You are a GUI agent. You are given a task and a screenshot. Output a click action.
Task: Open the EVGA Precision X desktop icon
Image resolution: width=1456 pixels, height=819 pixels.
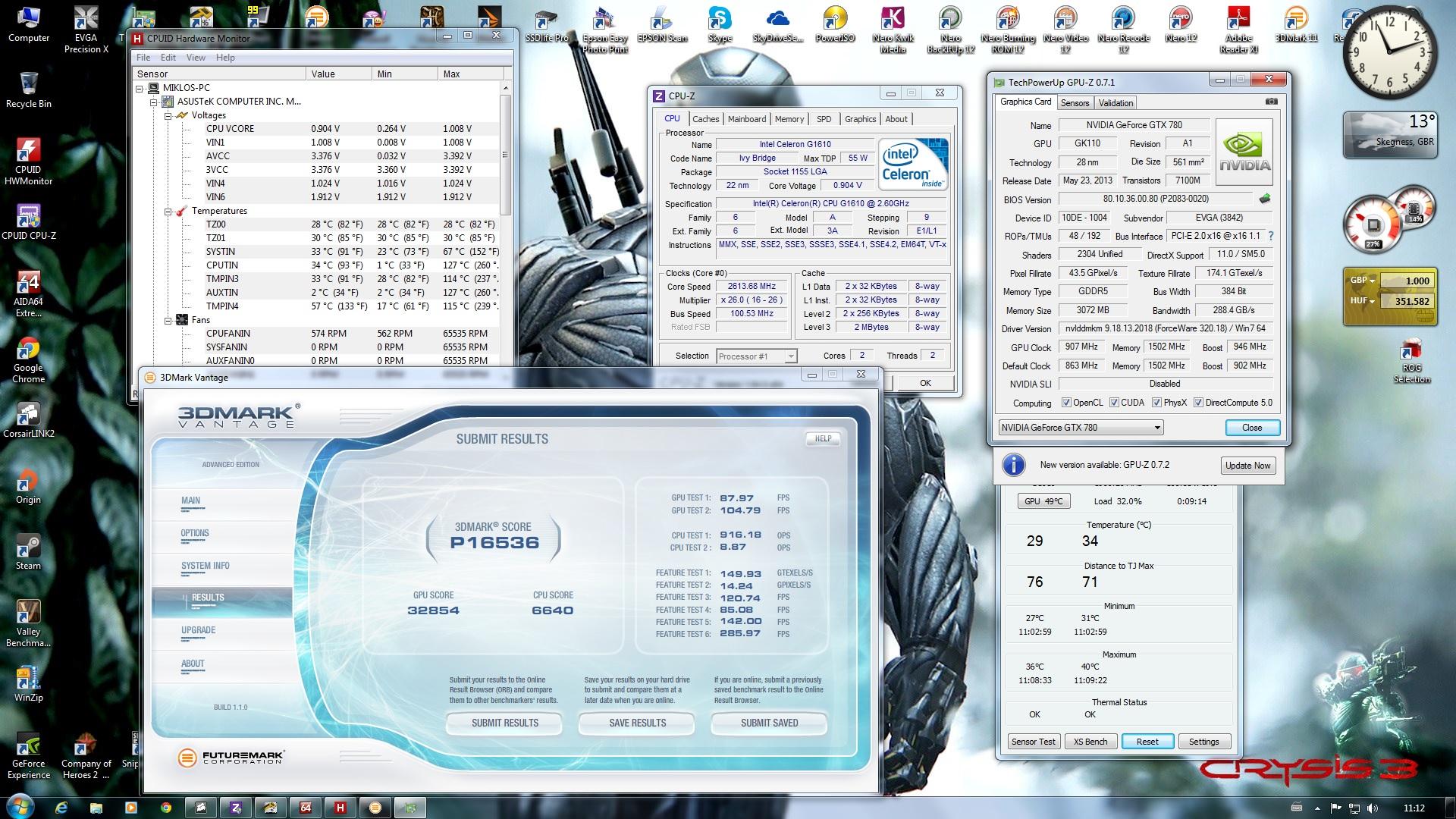(86, 30)
